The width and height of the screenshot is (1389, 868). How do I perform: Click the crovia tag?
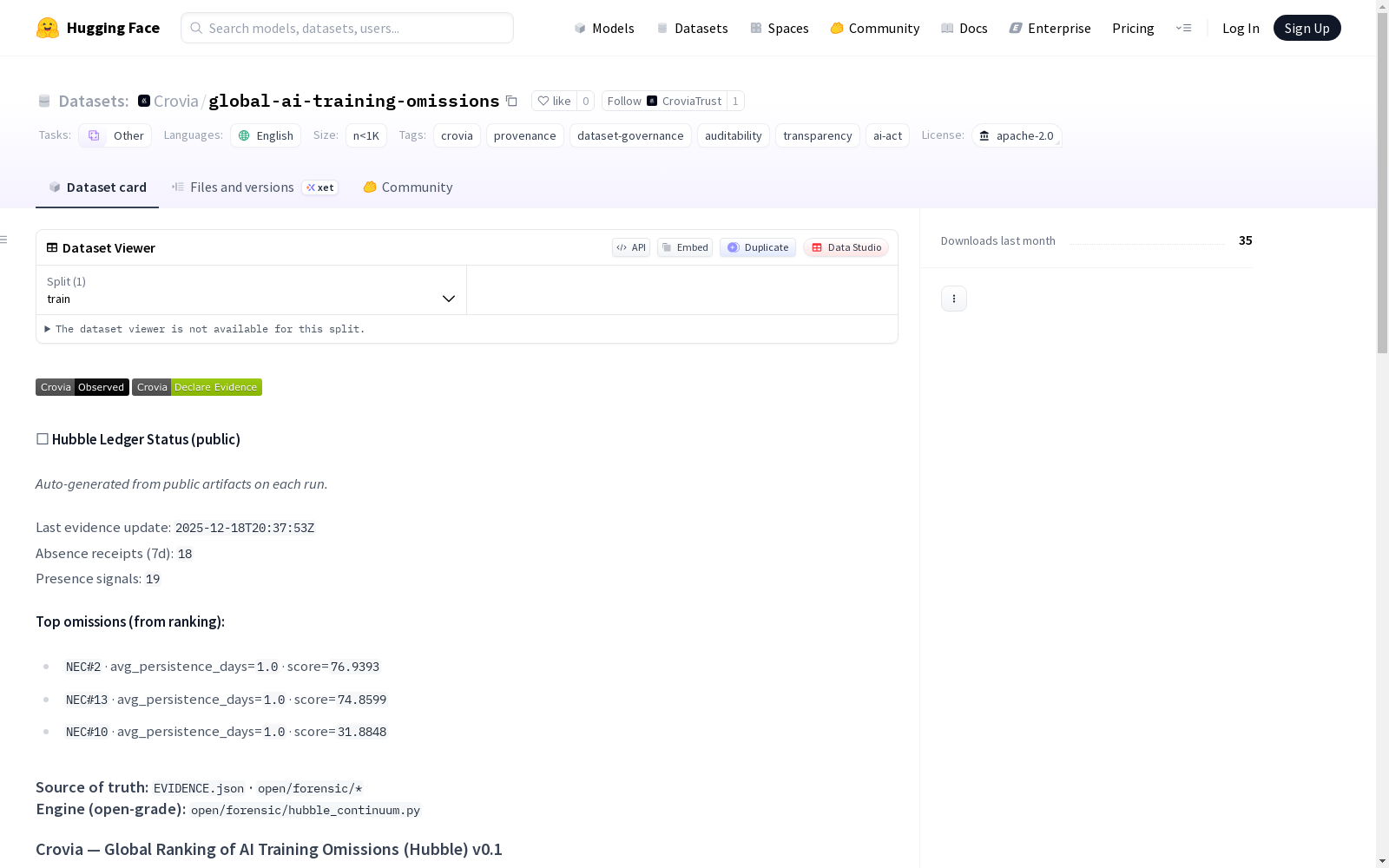(457, 135)
